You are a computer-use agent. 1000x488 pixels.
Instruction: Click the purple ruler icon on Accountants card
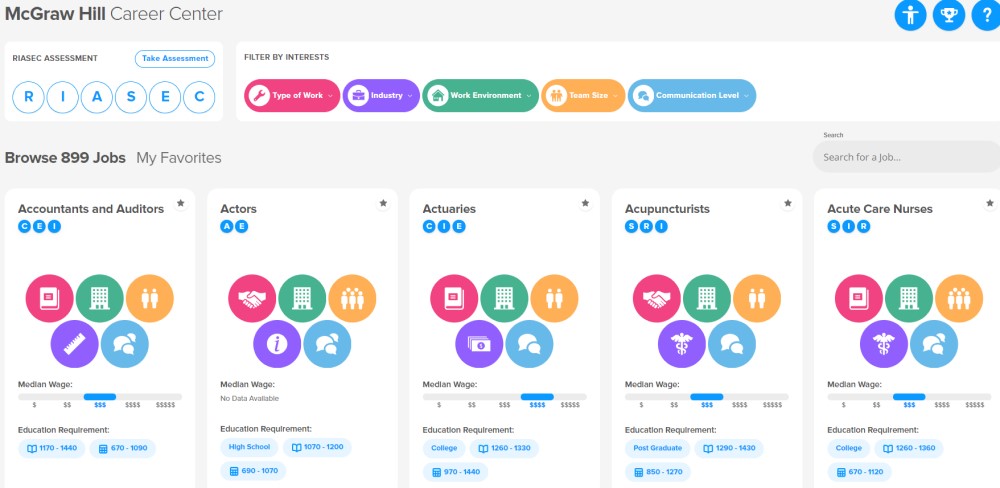[75, 344]
